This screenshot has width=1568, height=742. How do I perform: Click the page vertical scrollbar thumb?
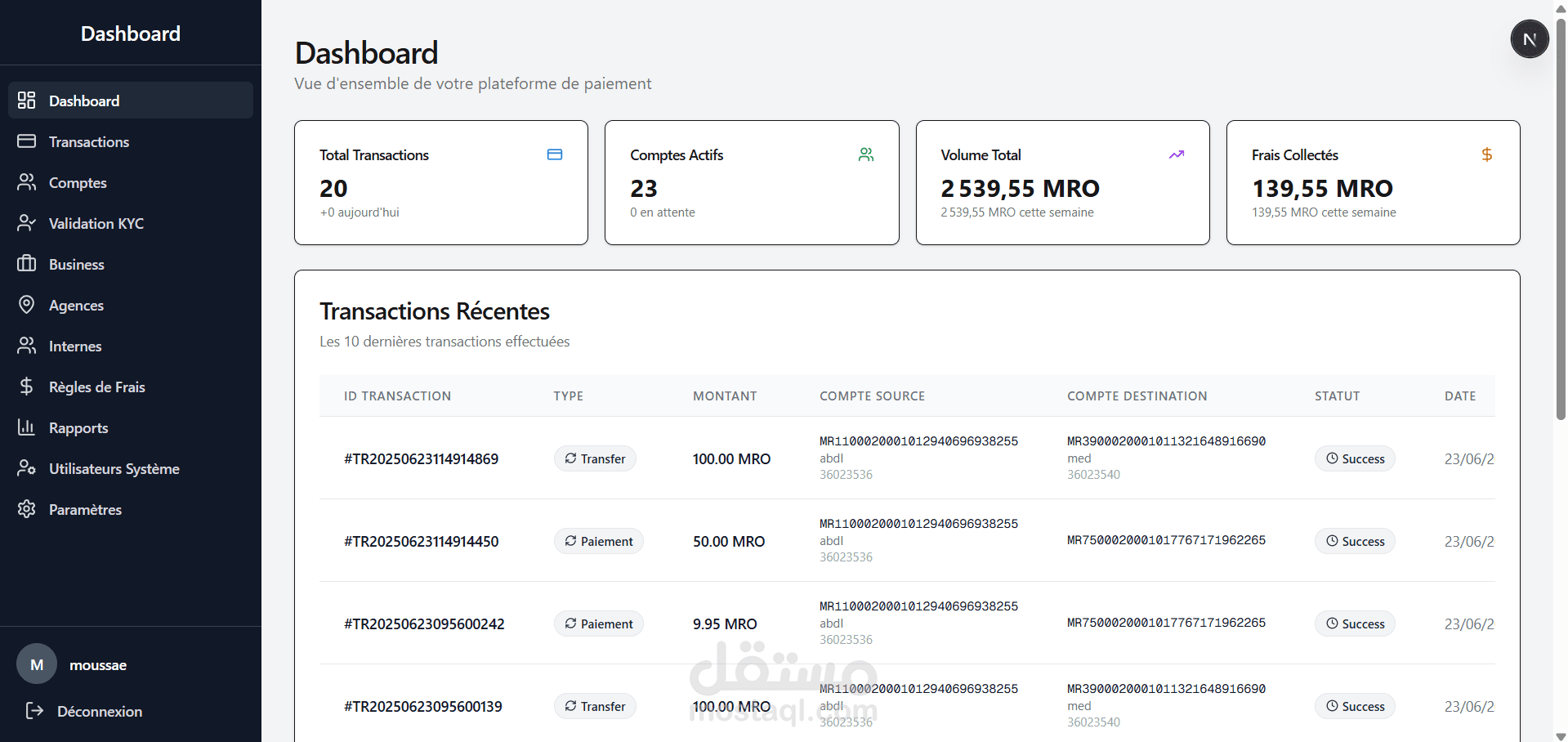tap(1561, 219)
